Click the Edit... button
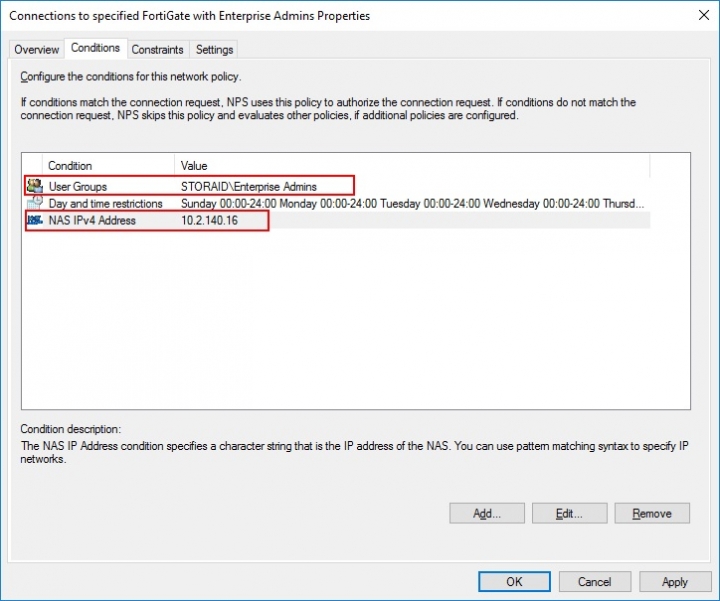720x601 pixels. pyautogui.click(x=569, y=513)
